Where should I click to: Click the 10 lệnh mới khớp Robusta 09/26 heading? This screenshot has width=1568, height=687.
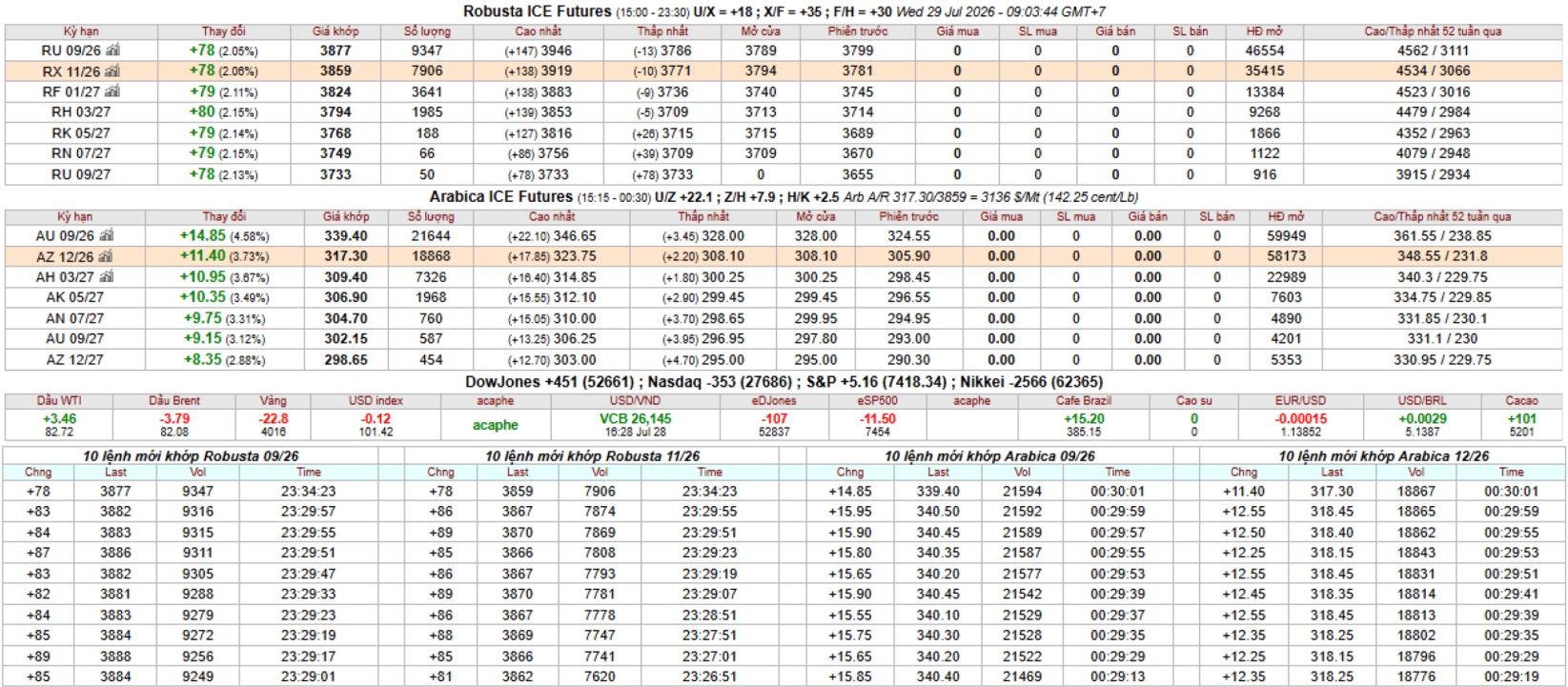click(x=191, y=456)
